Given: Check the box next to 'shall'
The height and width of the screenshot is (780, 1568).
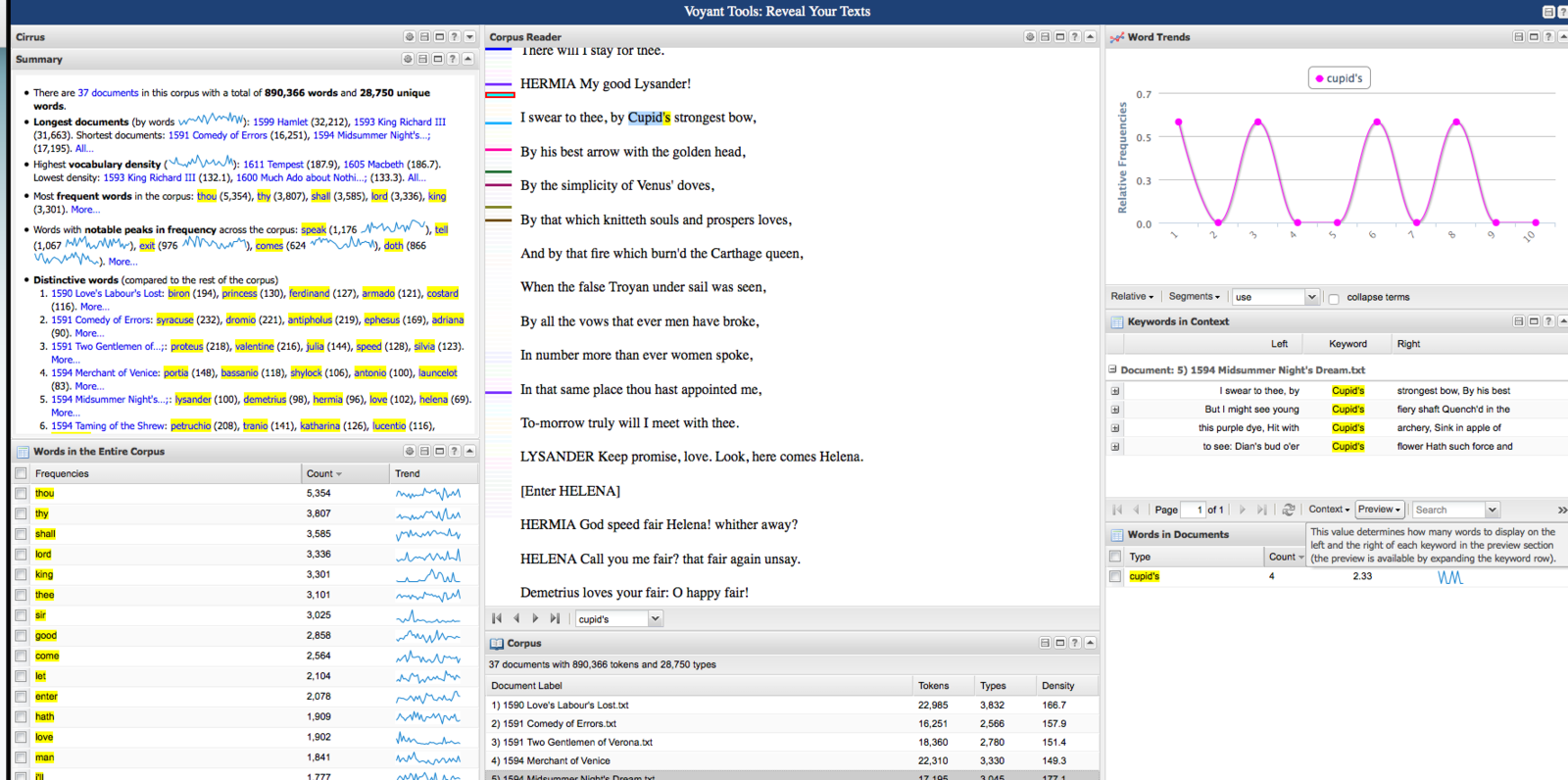Looking at the screenshot, I should 21,534.
